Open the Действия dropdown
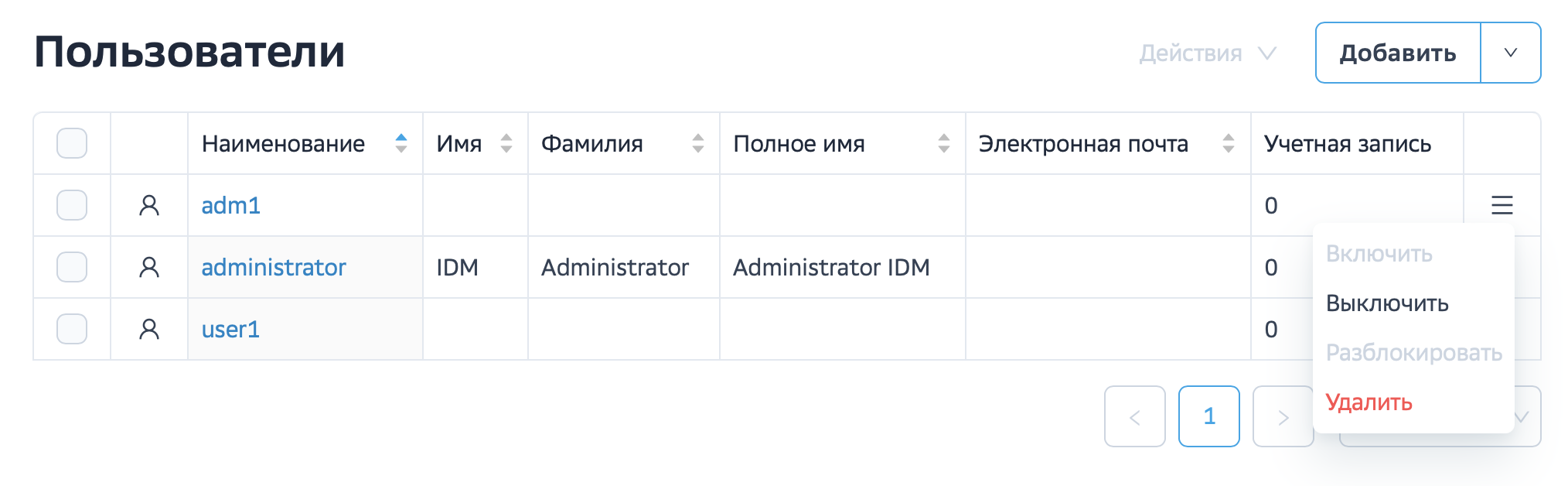The width and height of the screenshot is (1568, 486). [x=1206, y=53]
